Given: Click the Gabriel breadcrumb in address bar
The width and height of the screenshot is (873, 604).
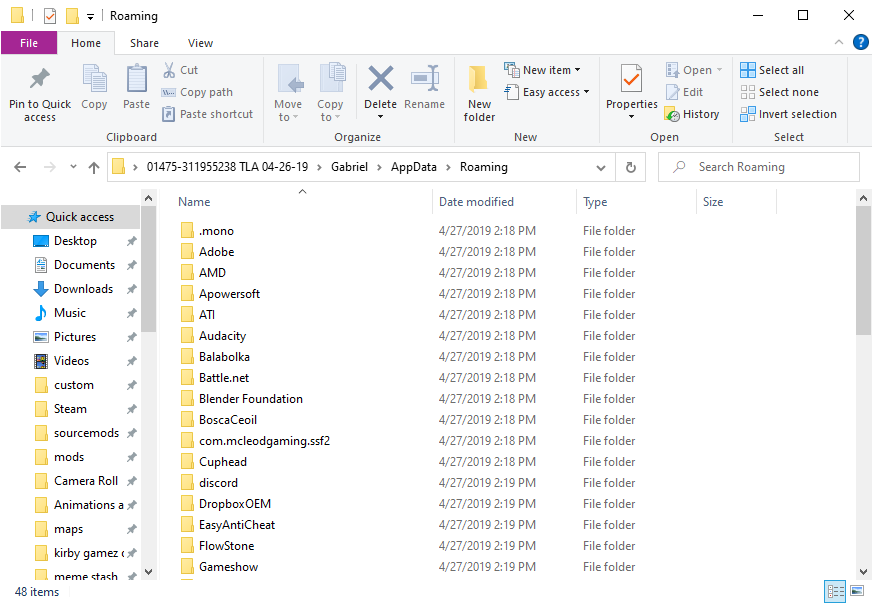Looking at the screenshot, I should click(349, 167).
